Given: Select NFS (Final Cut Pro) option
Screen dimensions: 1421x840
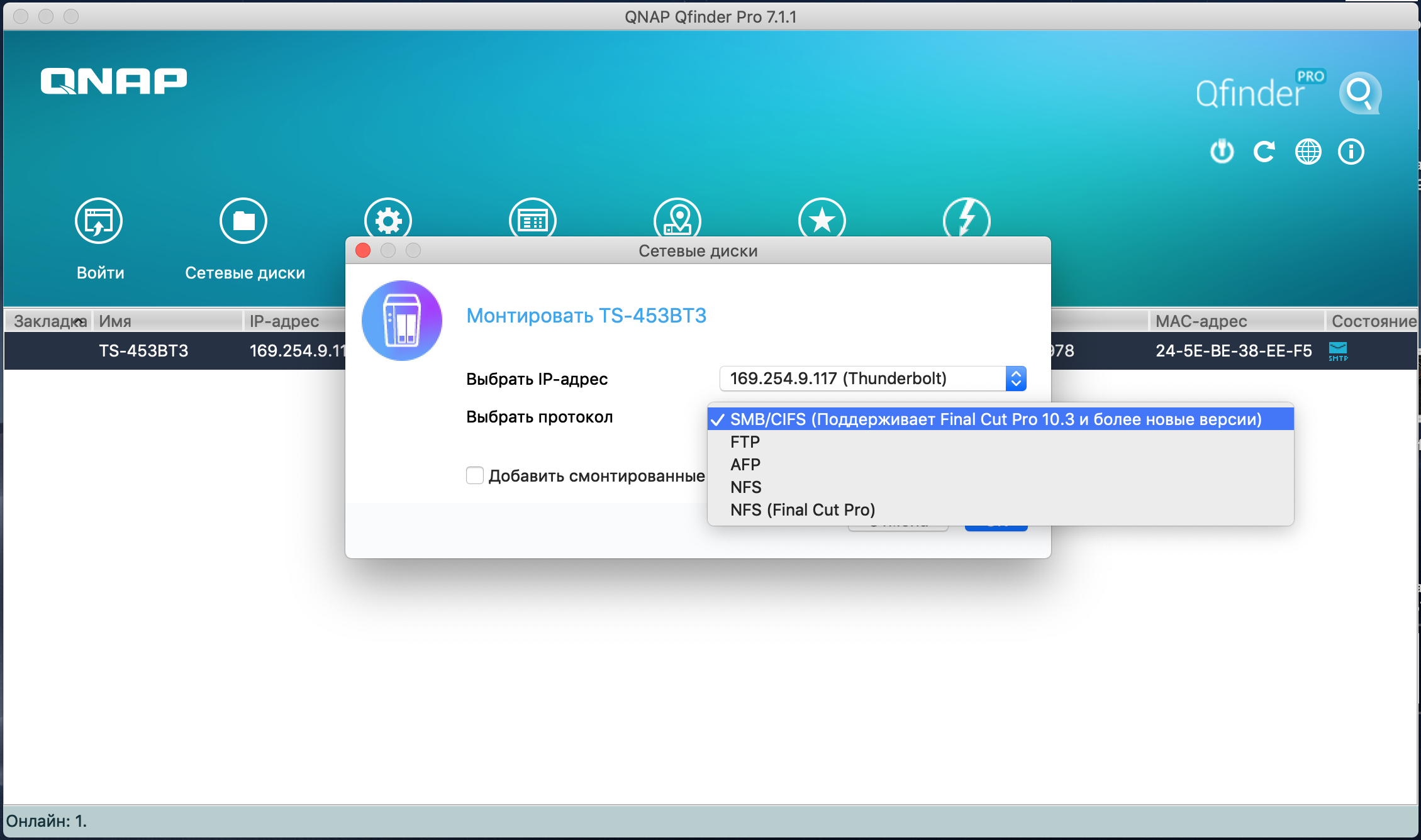Looking at the screenshot, I should (x=802, y=510).
